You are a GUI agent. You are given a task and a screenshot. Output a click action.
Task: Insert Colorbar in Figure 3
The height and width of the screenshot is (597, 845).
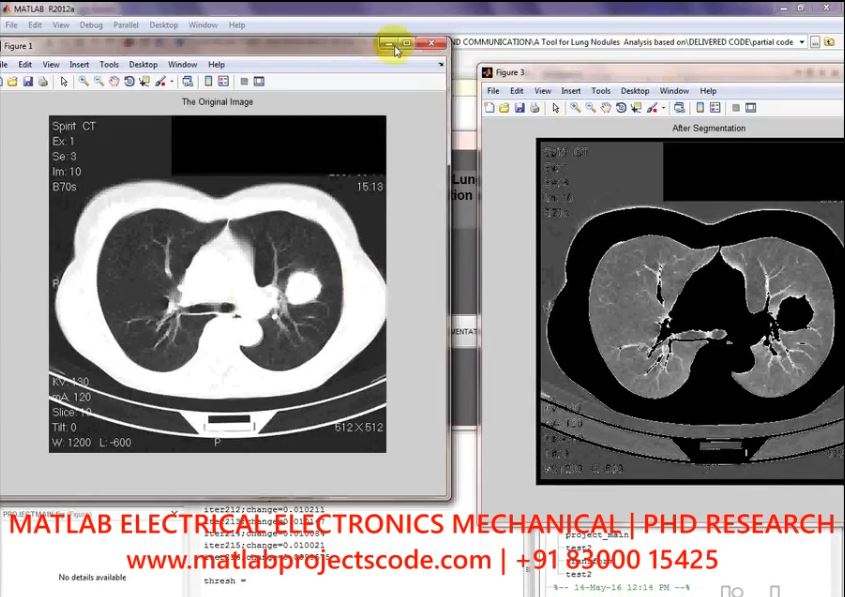coord(700,108)
